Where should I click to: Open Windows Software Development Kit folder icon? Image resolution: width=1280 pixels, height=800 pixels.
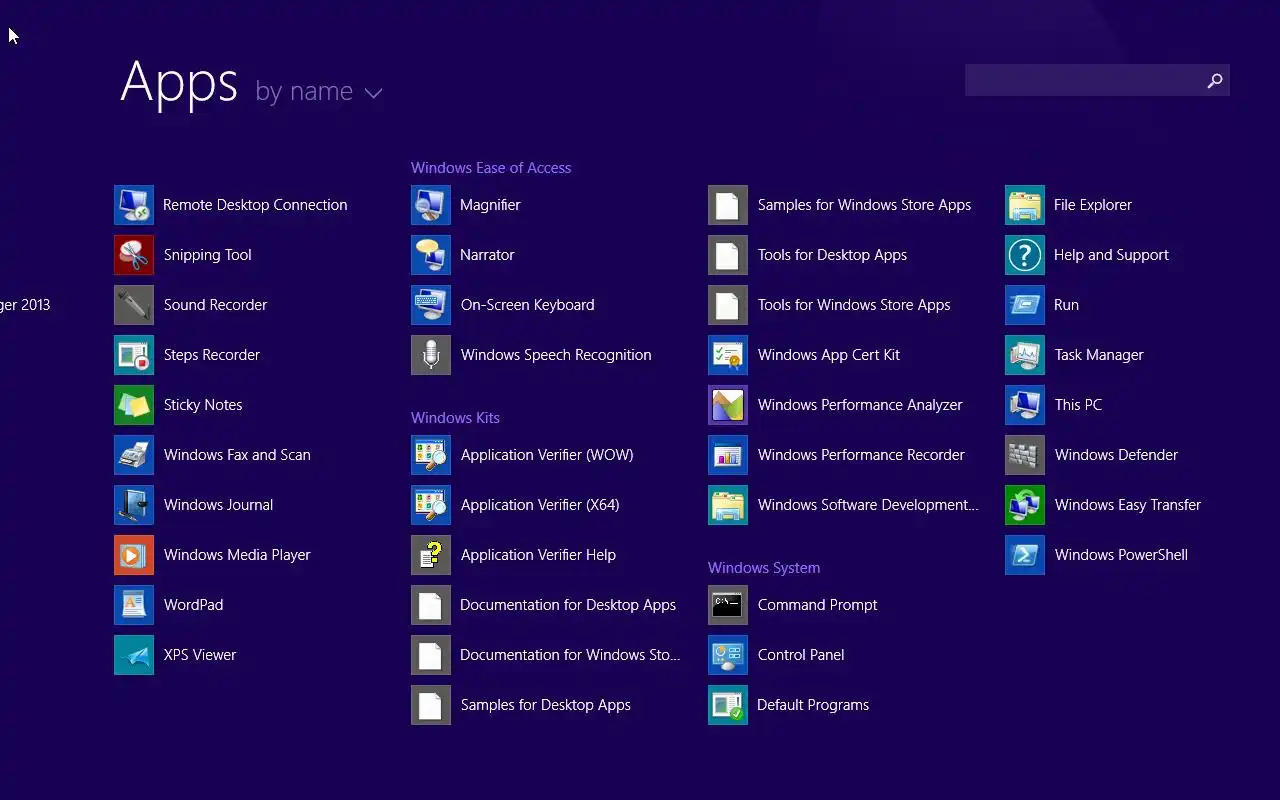[728, 505]
